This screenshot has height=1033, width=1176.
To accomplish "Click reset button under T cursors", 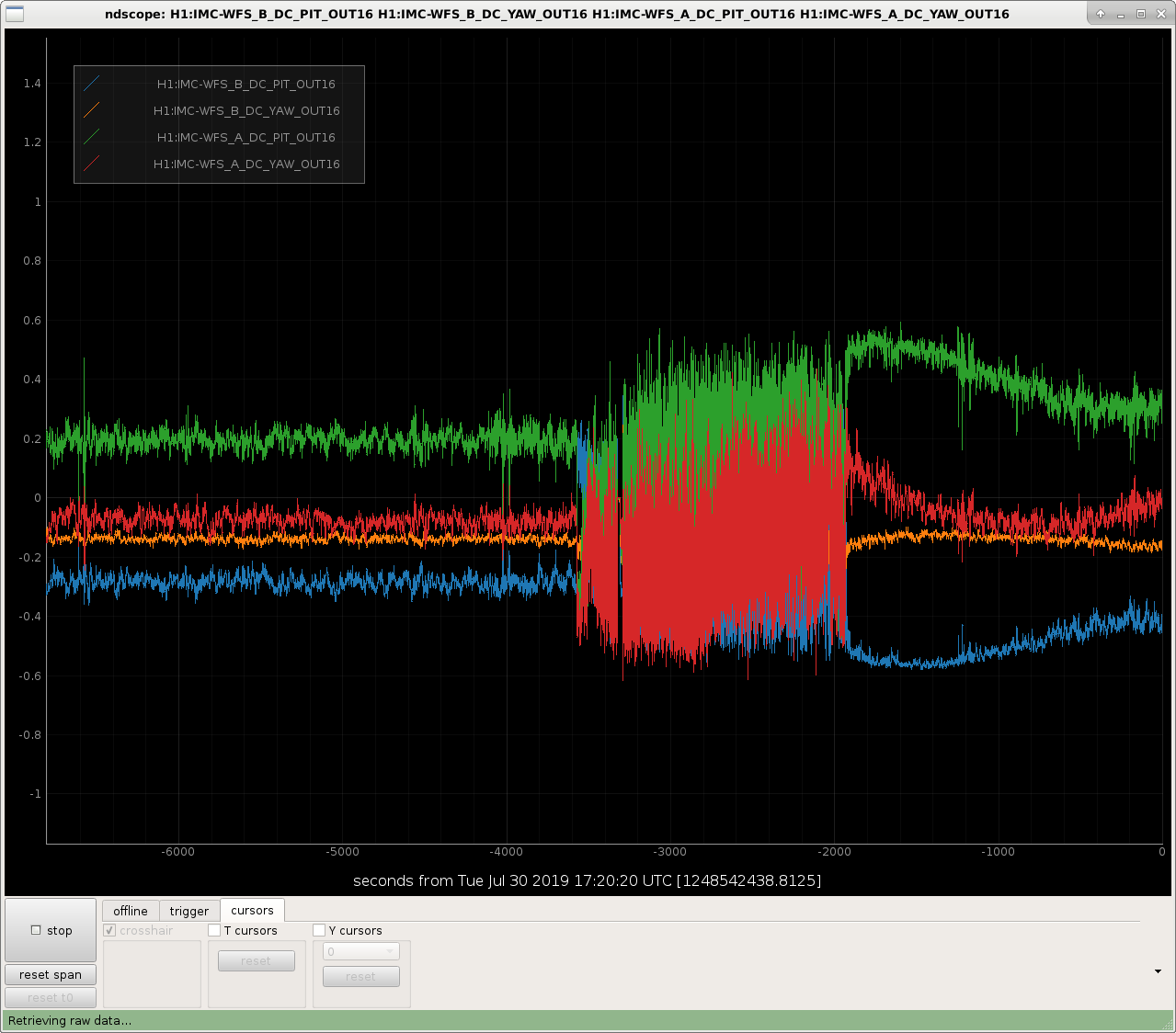I will (257, 960).
